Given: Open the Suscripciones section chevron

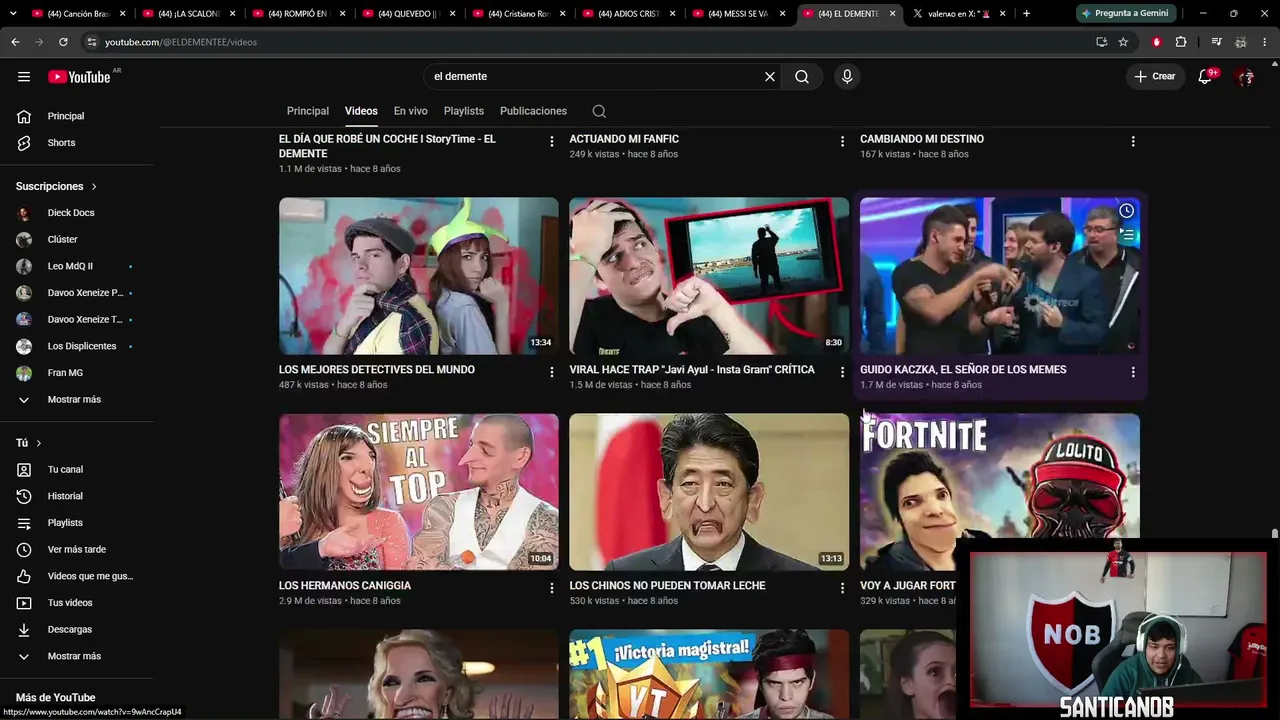Looking at the screenshot, I should [95, 187].
